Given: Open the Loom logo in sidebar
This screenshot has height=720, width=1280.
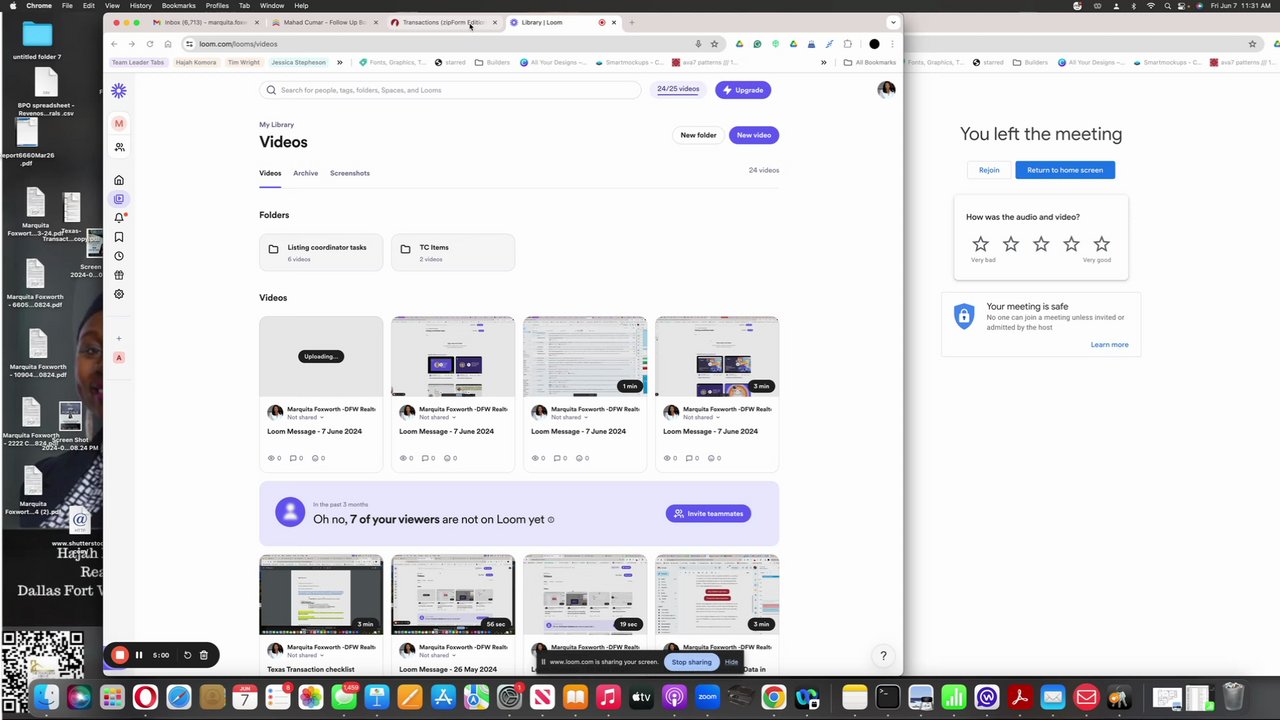Looking at the screenshot, I should (119, 91).
